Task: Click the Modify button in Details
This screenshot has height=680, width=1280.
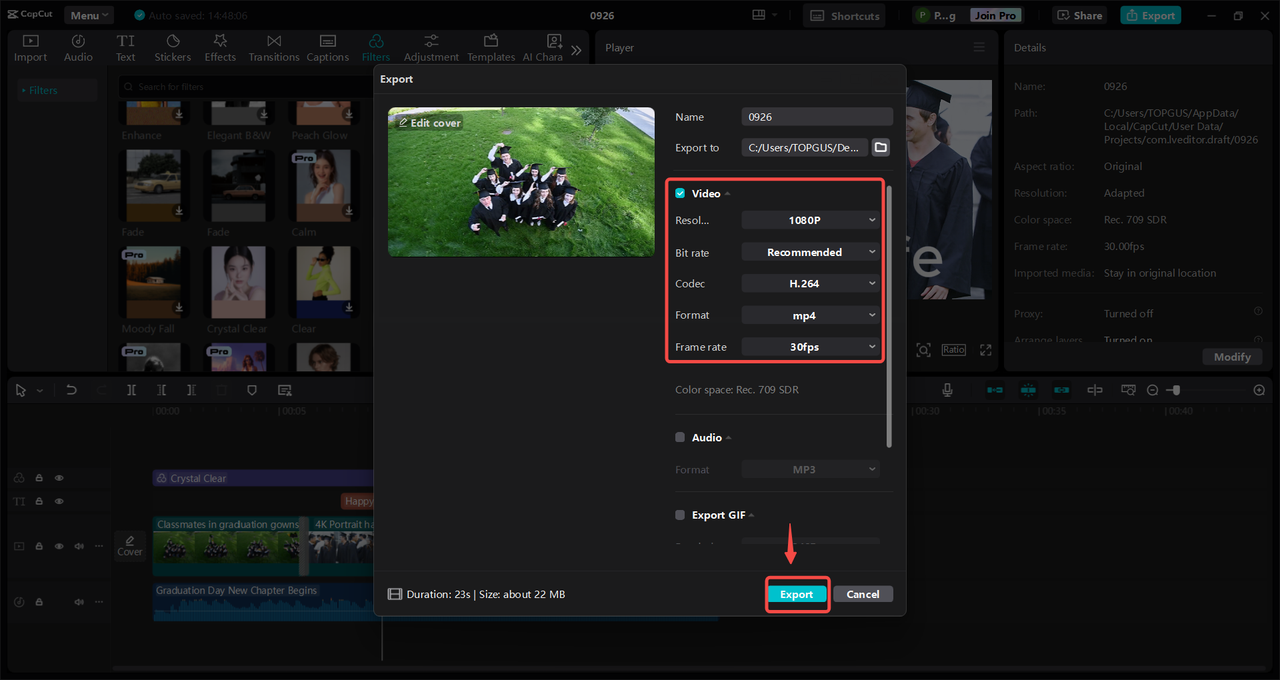Action: coord(1232,357)
